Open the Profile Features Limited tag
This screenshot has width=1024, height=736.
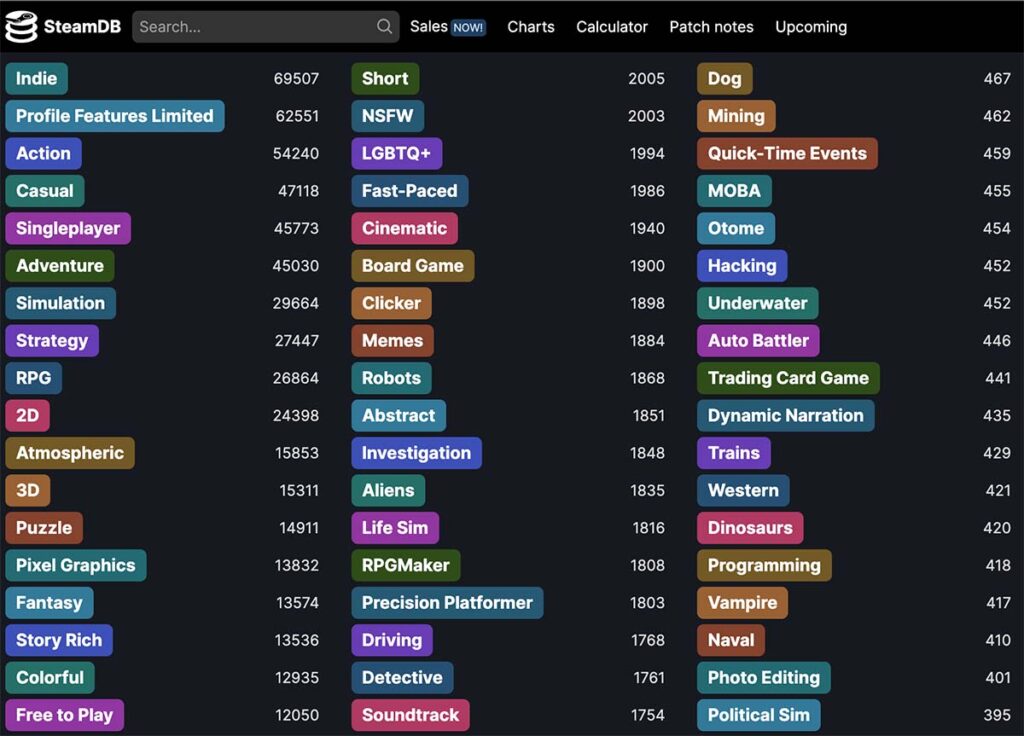(x=115, y=116)
